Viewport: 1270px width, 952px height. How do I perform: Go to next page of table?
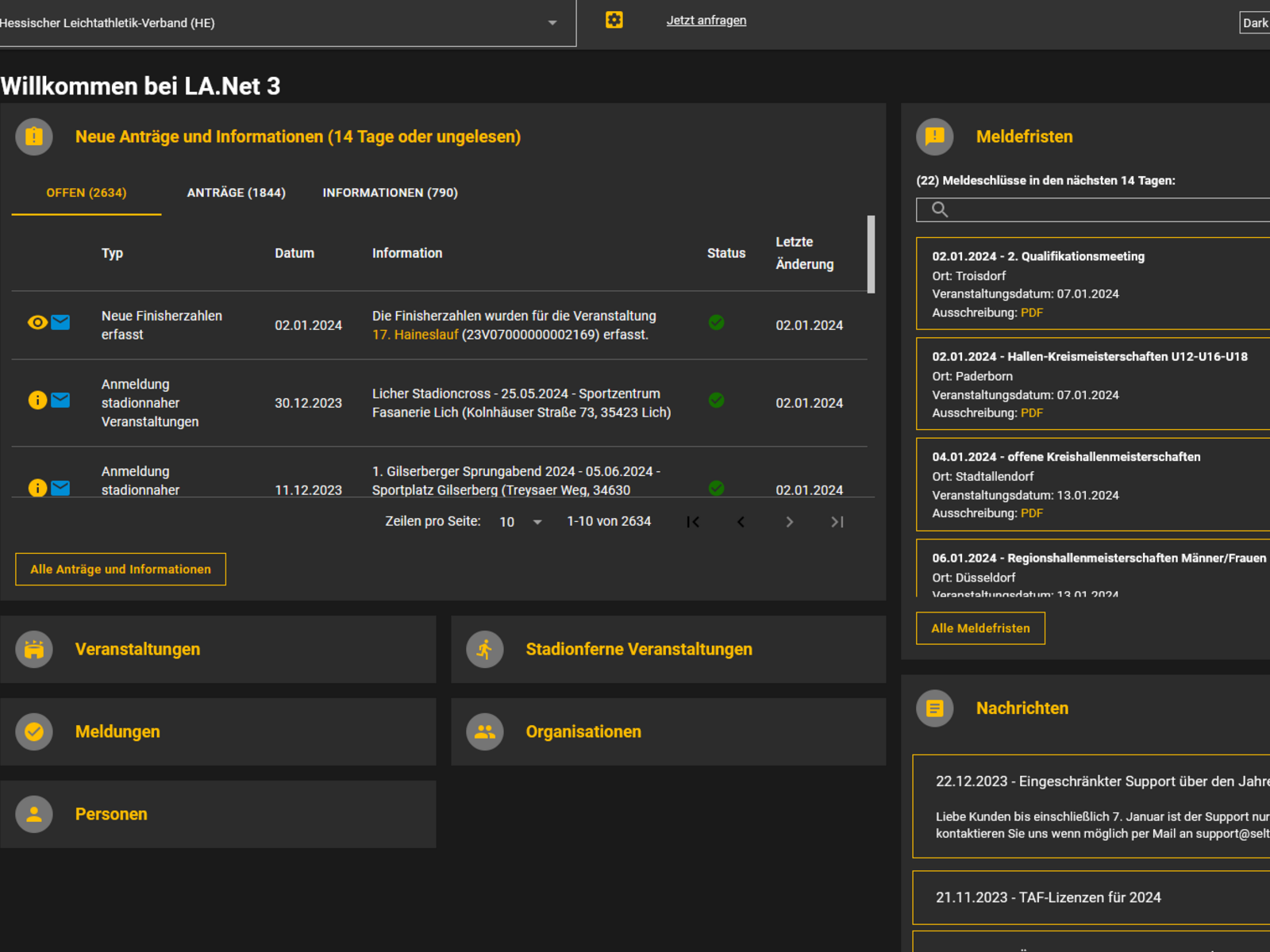(789, 522)
